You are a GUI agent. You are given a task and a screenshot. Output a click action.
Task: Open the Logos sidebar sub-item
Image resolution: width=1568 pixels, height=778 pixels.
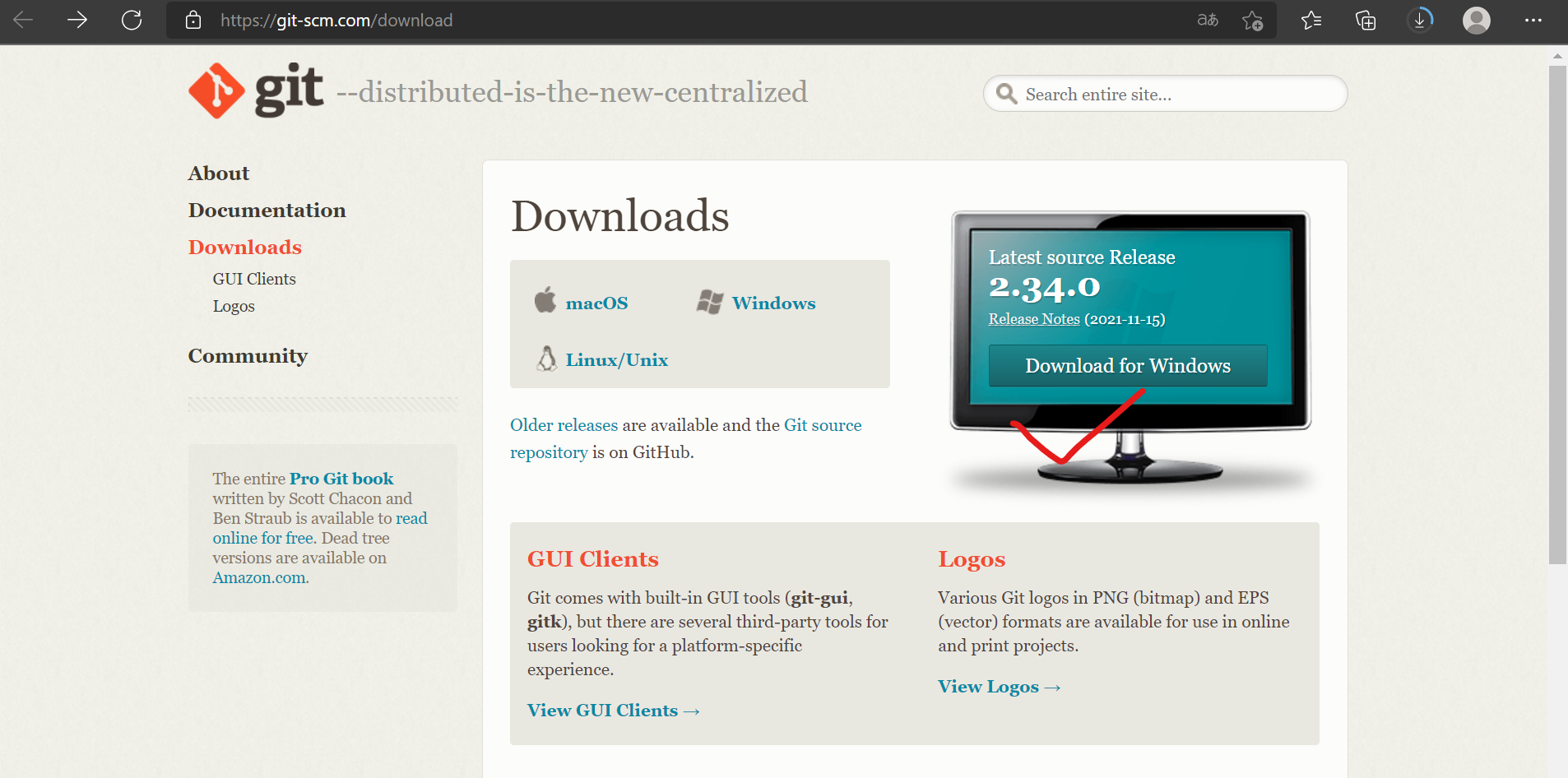click(x=234, y=306)
